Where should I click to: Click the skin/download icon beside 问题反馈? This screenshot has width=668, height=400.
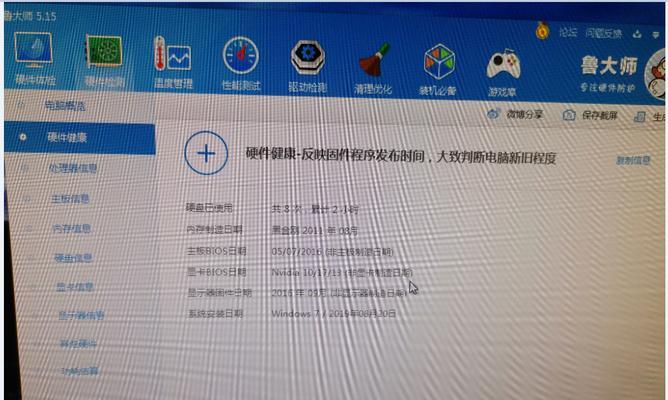[637, 34]
